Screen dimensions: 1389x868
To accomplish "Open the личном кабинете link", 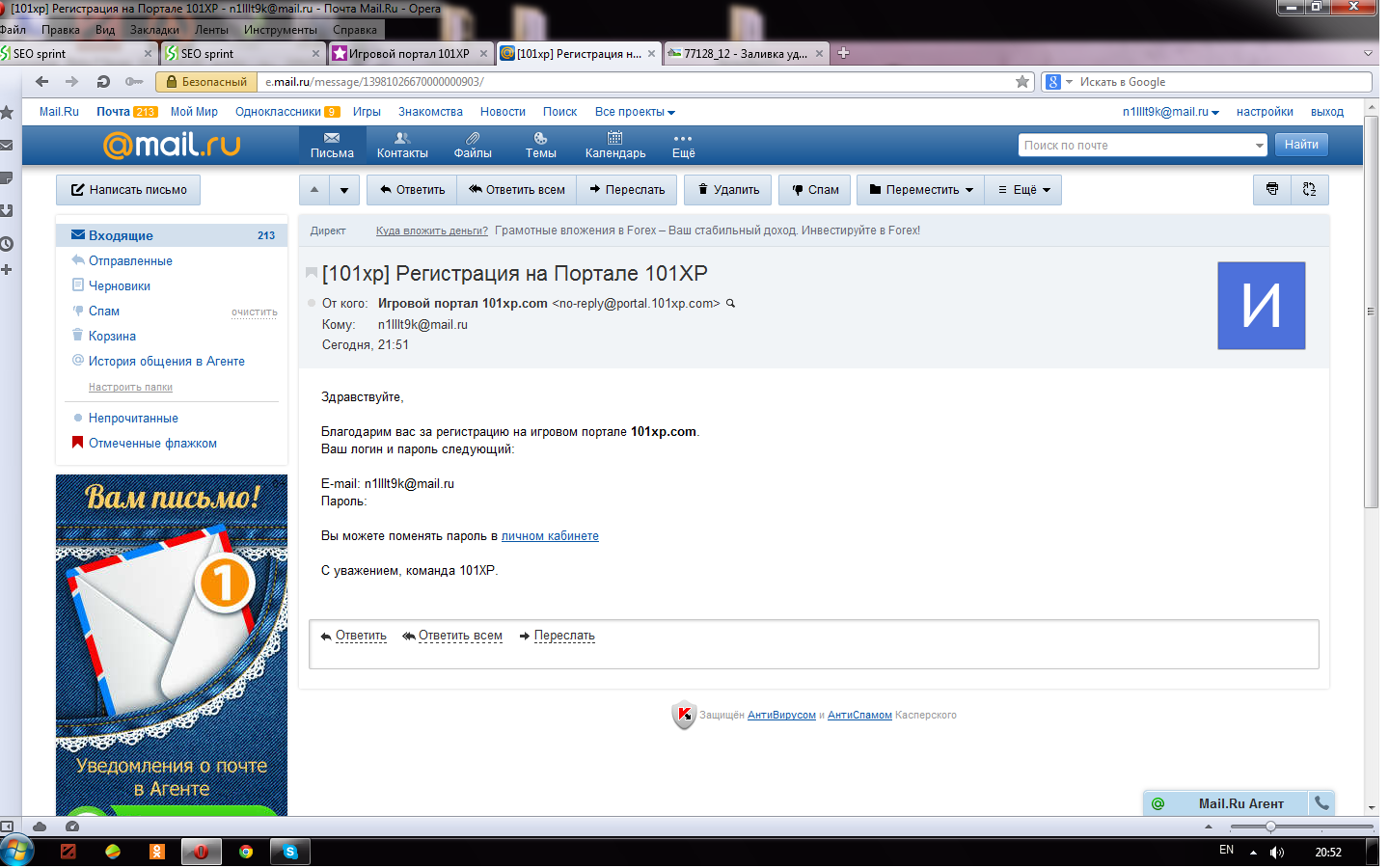I will [550, 536].
